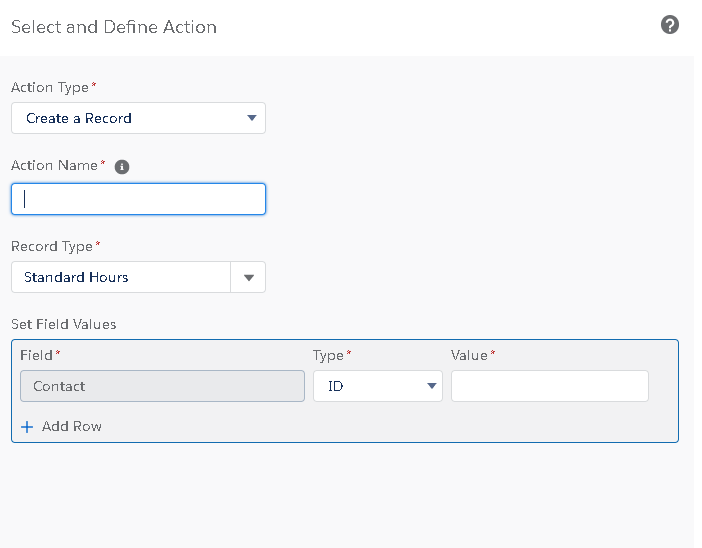Click the Field column header label
702x548 pixels.
(x=36, y=355)
